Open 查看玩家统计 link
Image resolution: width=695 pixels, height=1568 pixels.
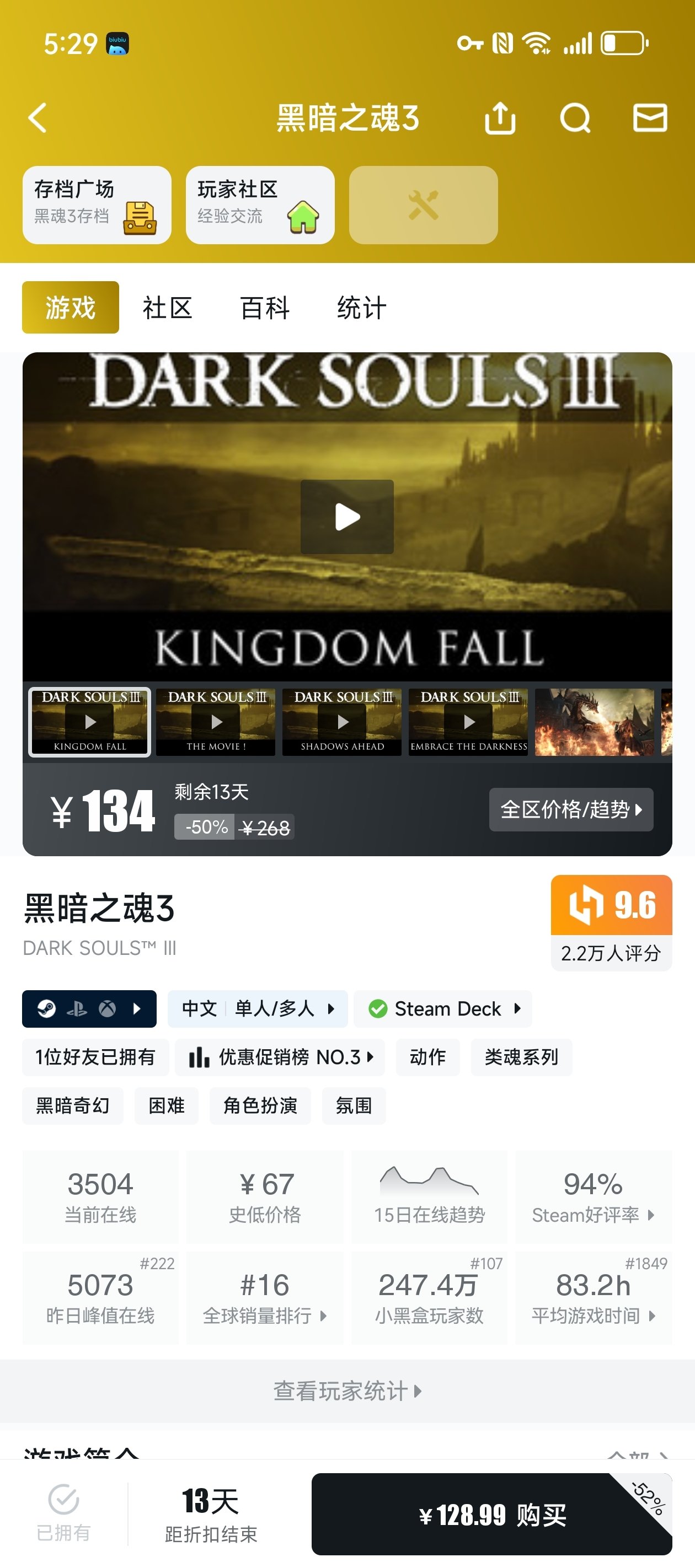(347, 1391)
